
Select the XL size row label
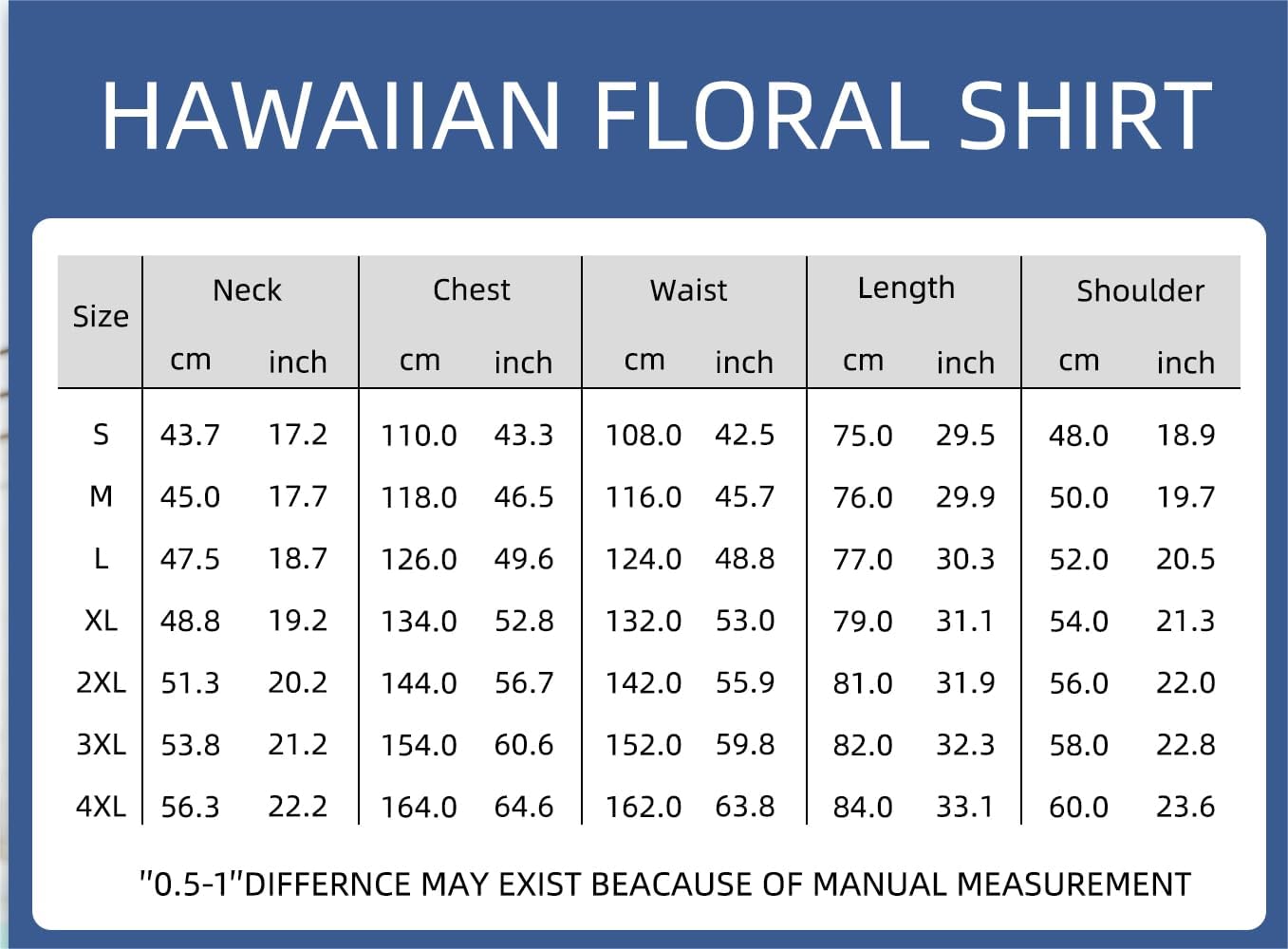coord(101,621)
